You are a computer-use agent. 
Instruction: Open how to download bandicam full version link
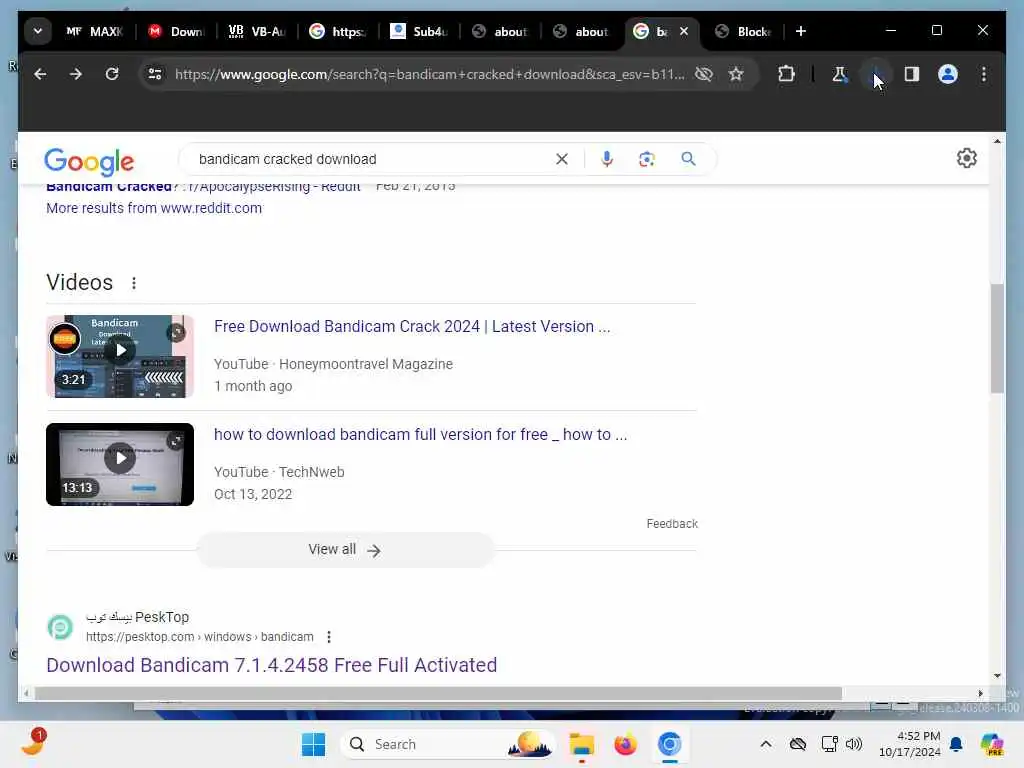(421, 434)
